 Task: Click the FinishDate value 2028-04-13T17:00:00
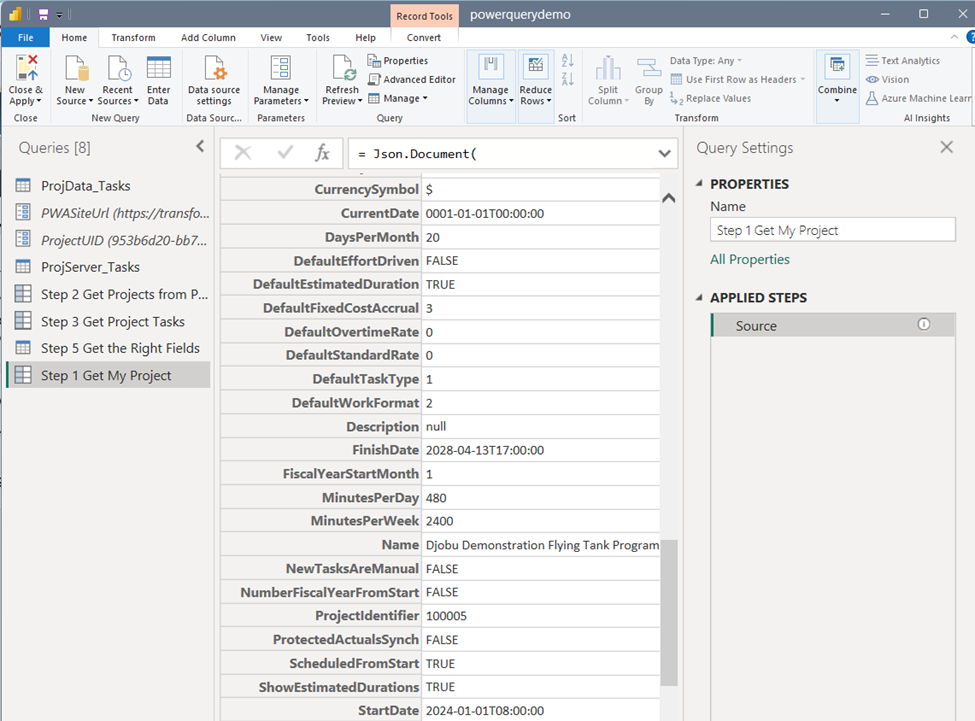[485, 450]
